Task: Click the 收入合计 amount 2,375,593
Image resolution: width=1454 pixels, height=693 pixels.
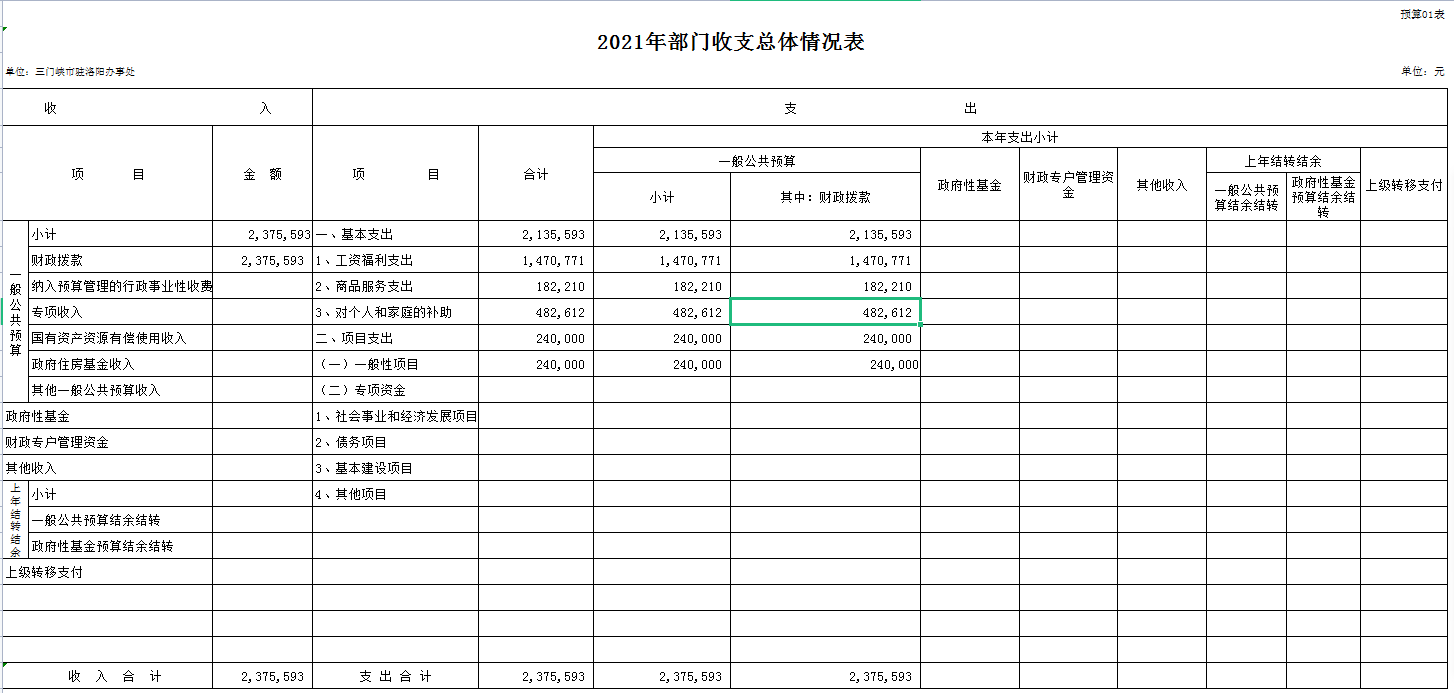Action: pos(272,676)
